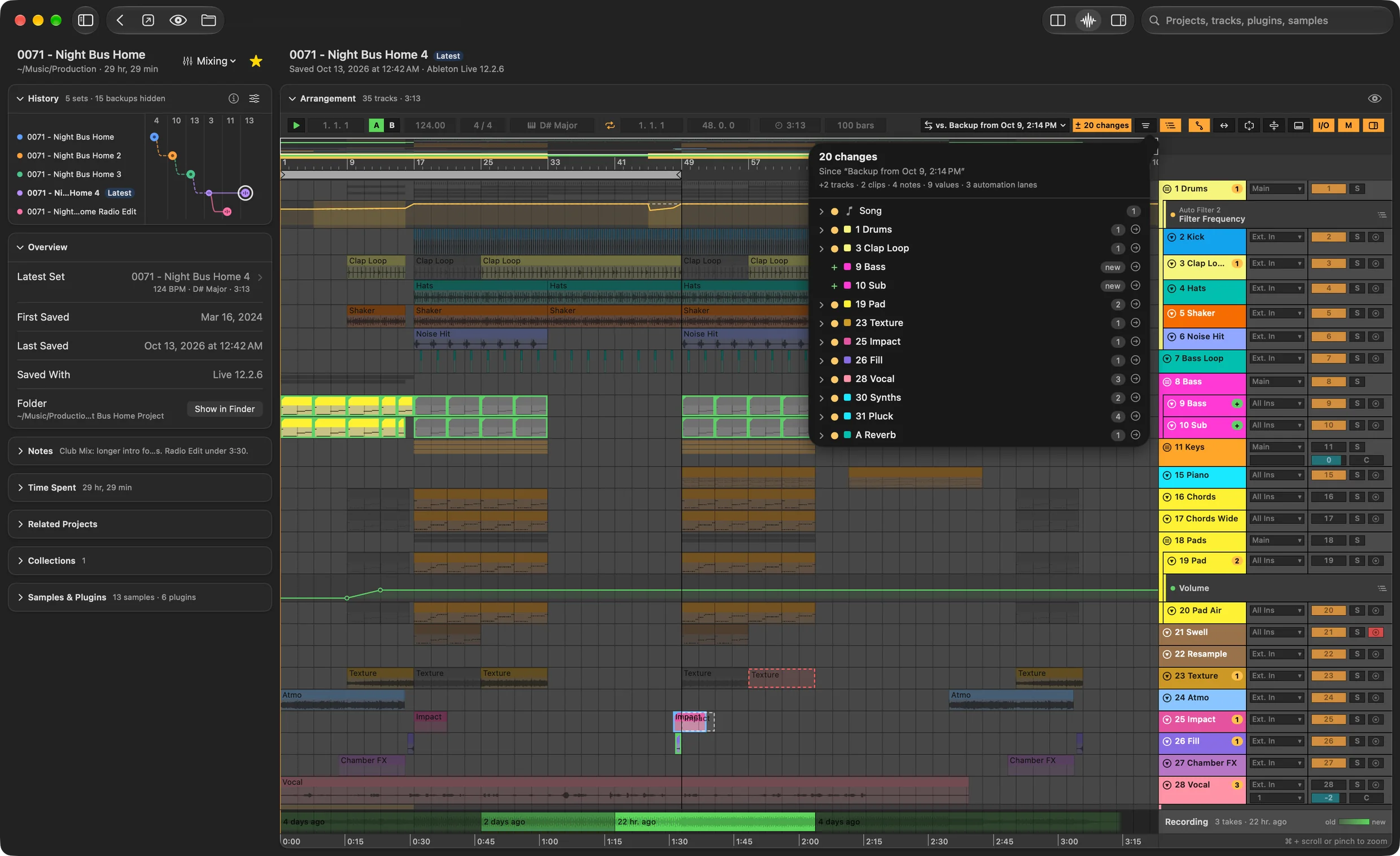Go back with the chevron arrow

(x=120, y=20)
